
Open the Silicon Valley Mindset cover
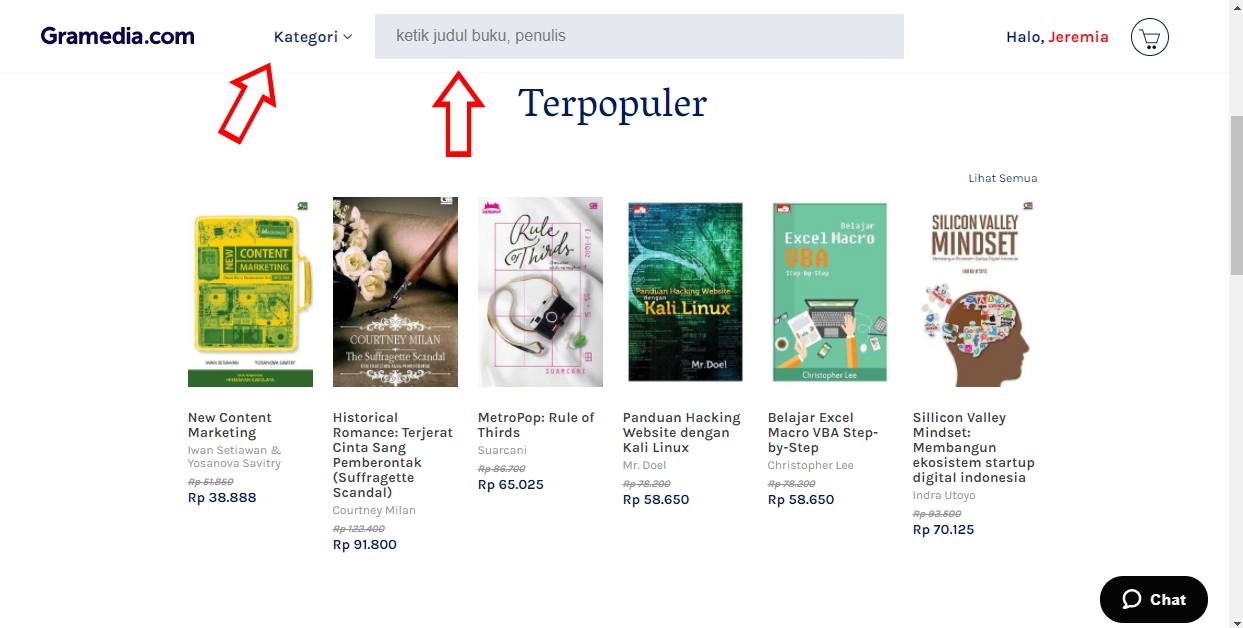(975, 292)
